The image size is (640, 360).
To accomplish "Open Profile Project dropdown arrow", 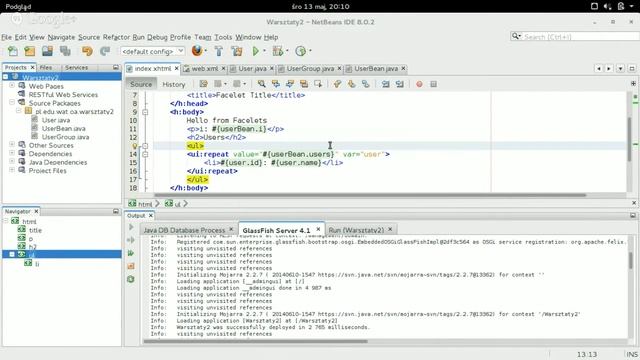I will coord(310,51).
